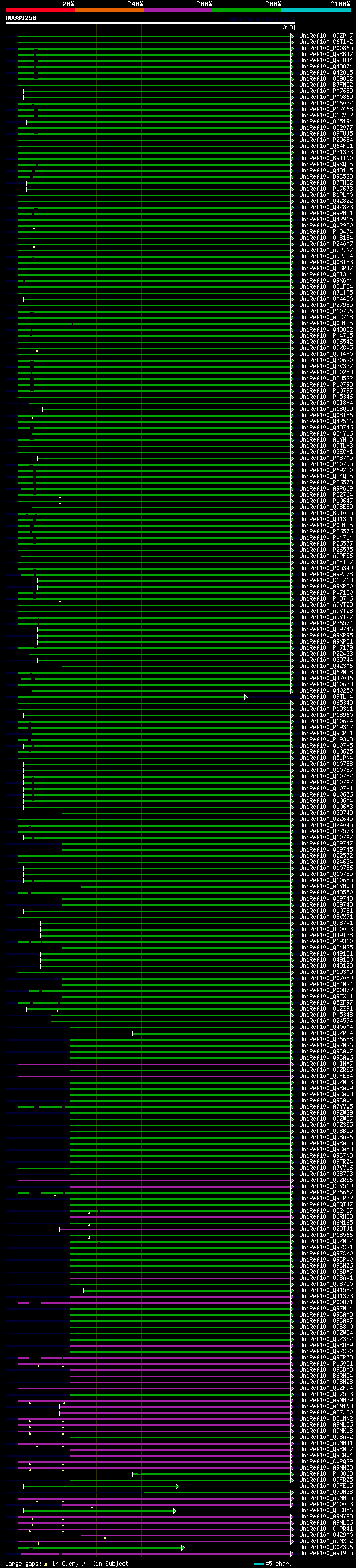This screenshot has width=356, height=1568.
Task: Click the UniRef100_A2ZJQ0 label
Action: [325, 1413]
